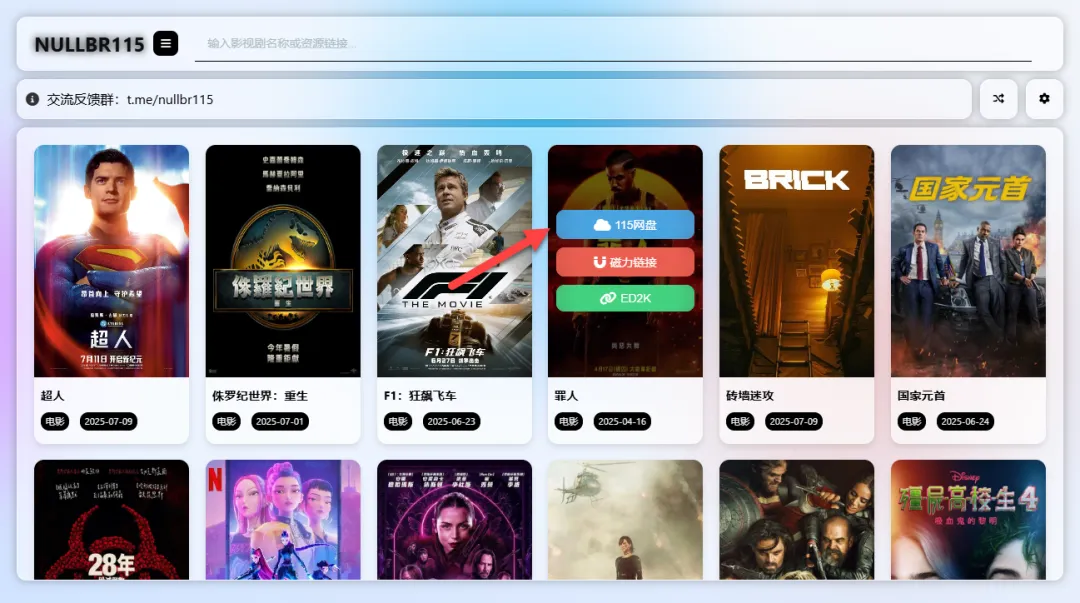Open the 国家元首 movie poster
1080x603 pixels.
point(968,260)
